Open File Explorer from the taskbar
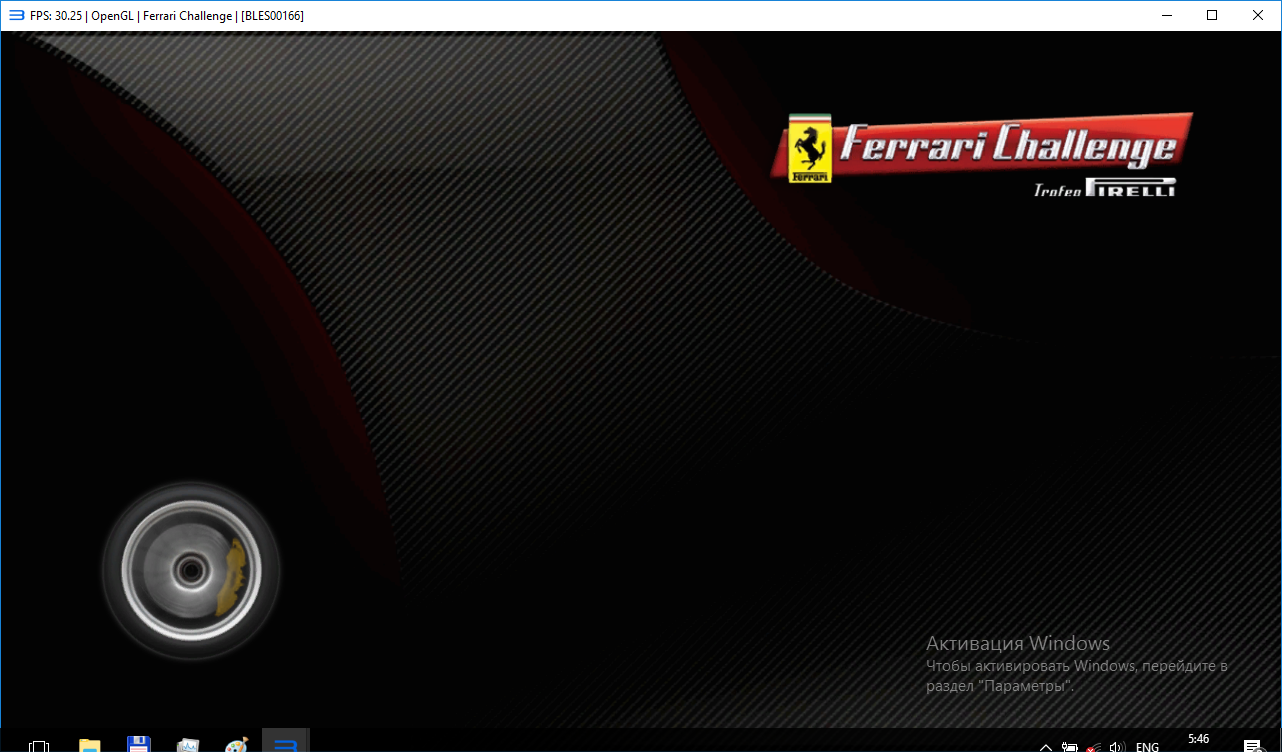The image size is (1282, 752). tap(90, 745)
